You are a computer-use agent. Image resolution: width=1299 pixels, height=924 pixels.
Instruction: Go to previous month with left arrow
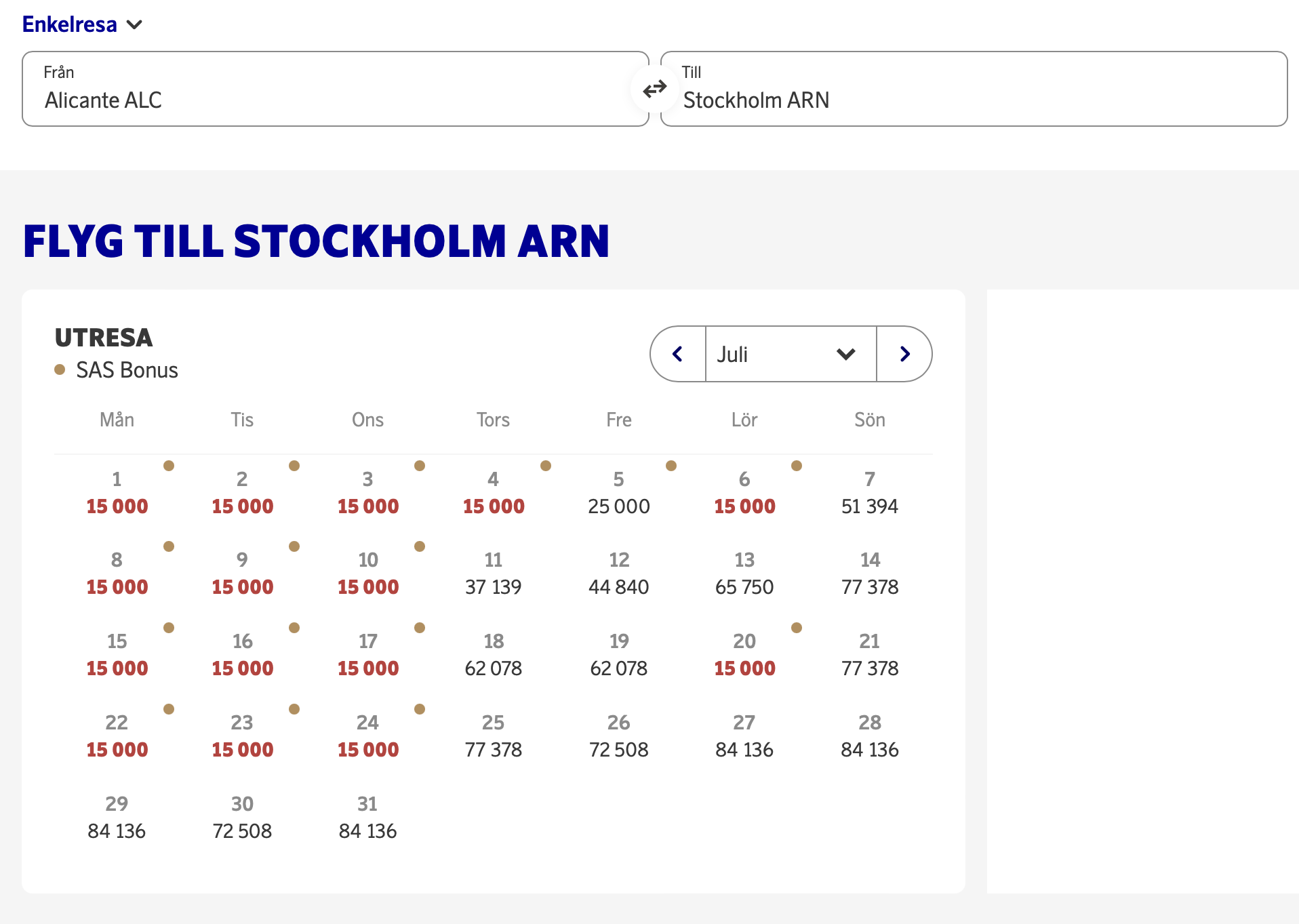click(x=677, y=354)
